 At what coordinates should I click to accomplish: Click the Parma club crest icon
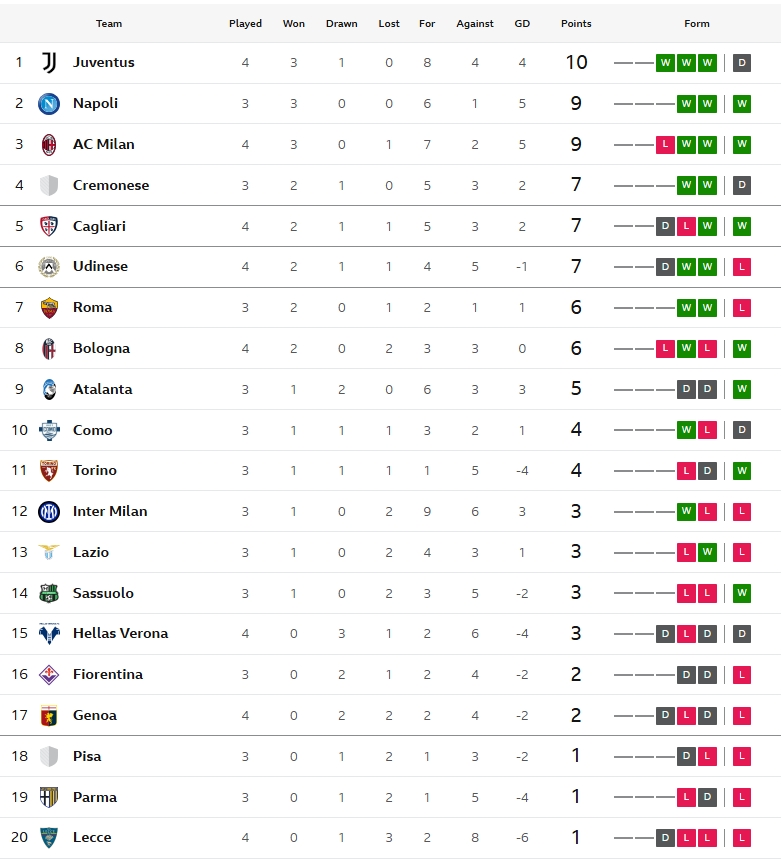[x=49, y=797]
